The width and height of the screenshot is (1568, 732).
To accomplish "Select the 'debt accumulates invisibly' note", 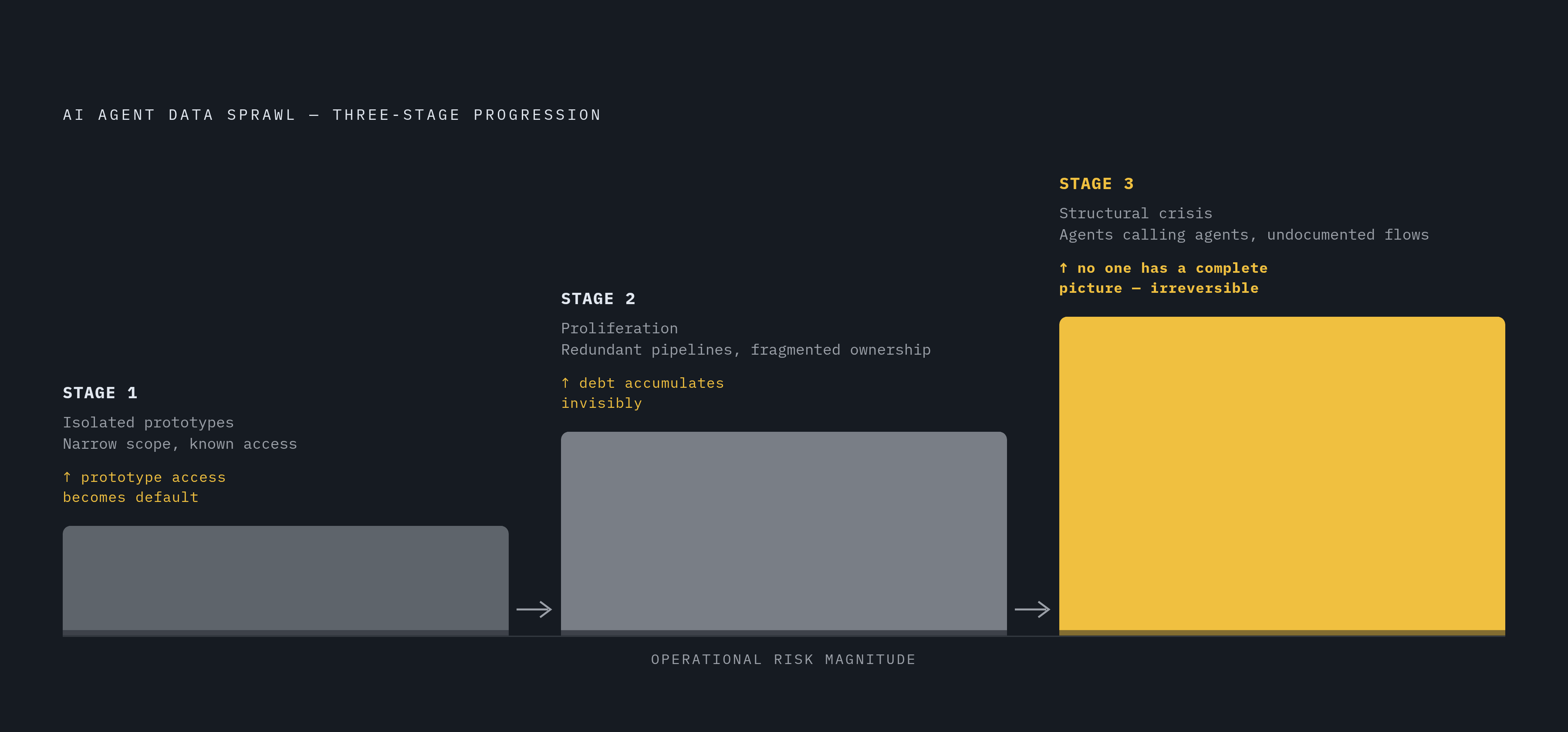I will (x=642, y=393).
